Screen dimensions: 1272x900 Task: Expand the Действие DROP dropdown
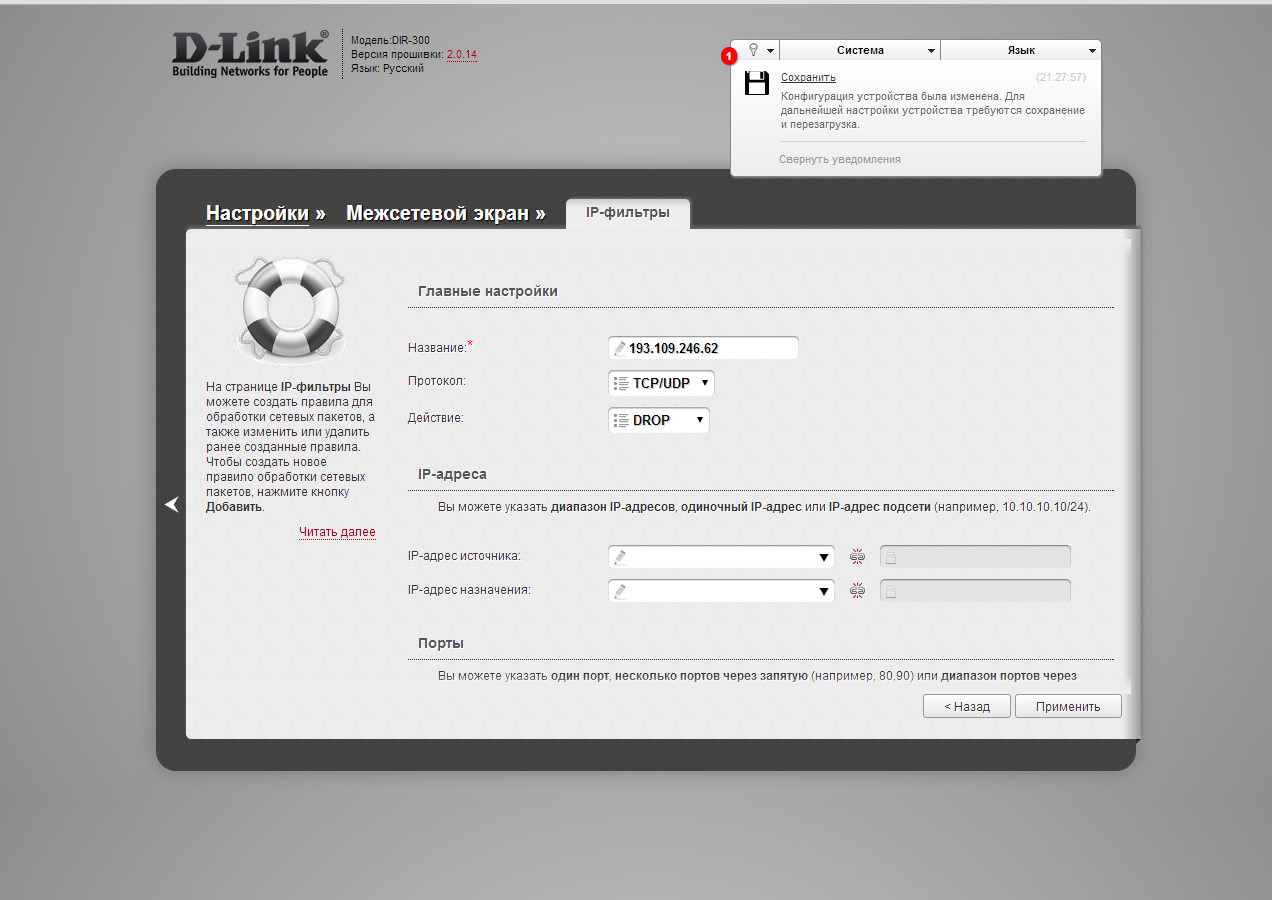point(659,421)
